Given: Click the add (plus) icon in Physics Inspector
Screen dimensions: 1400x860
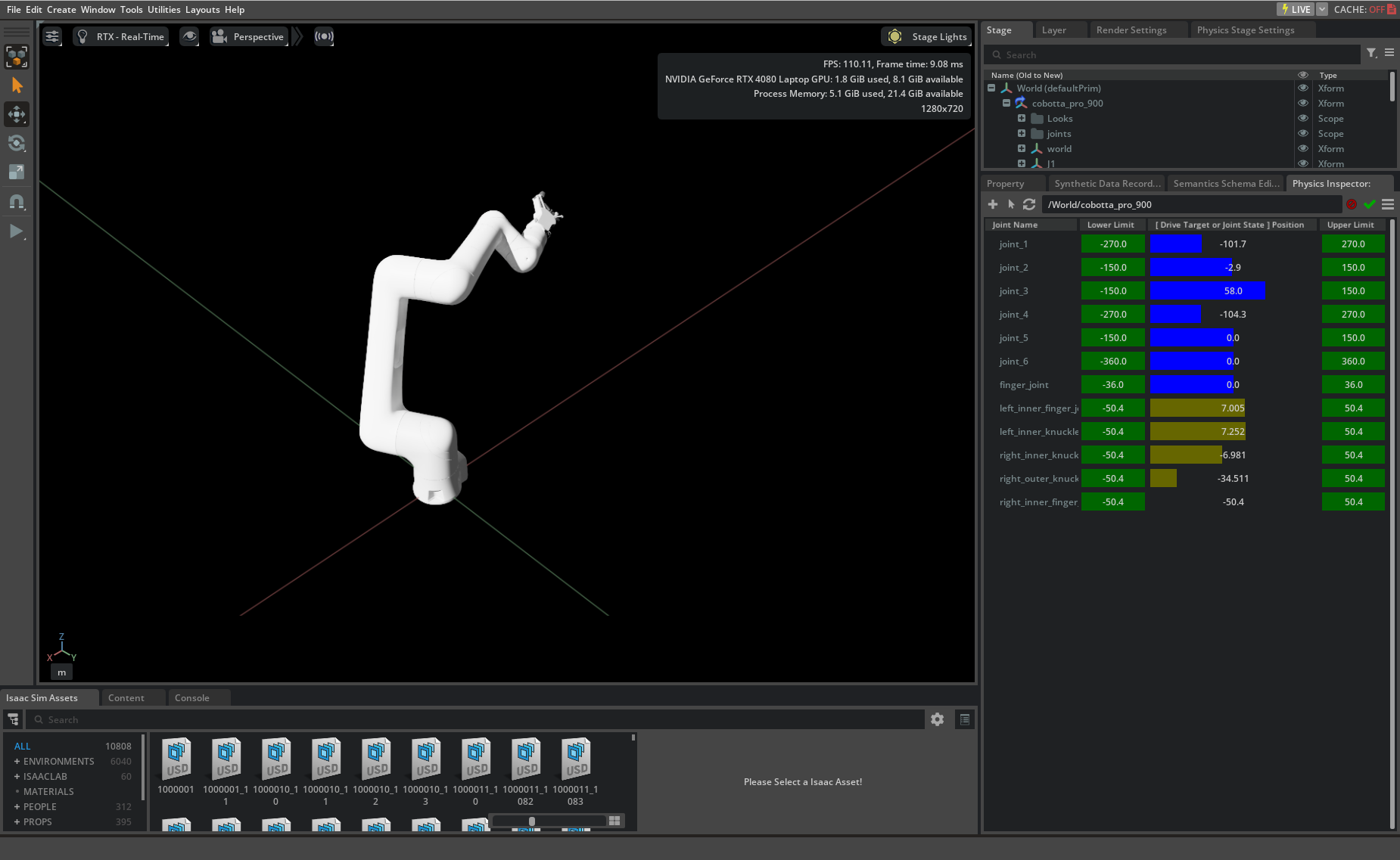Looking at the screenshot, I should [993, 204].
